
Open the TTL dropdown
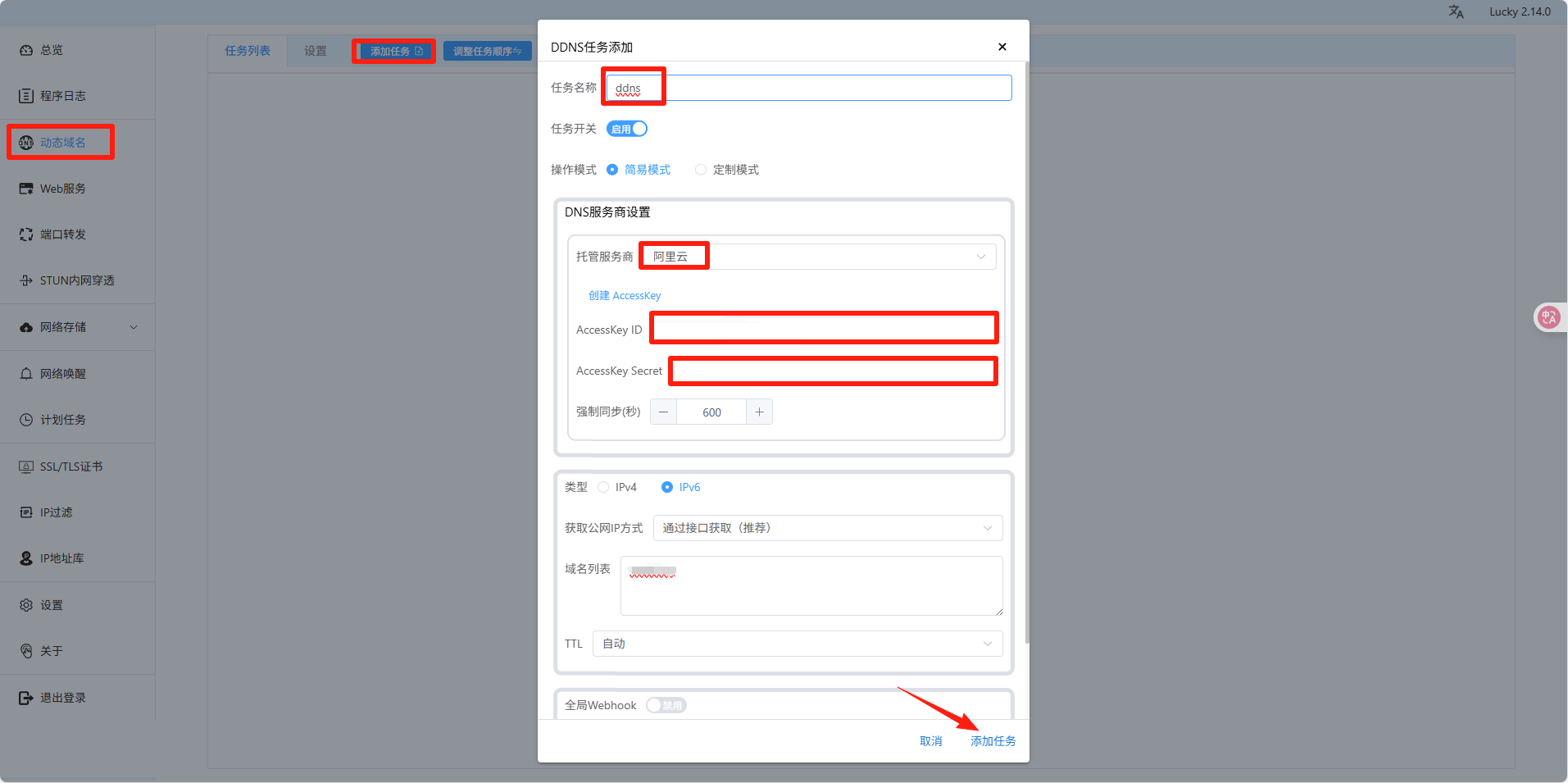pyautogui.click(x=798, y=644)
